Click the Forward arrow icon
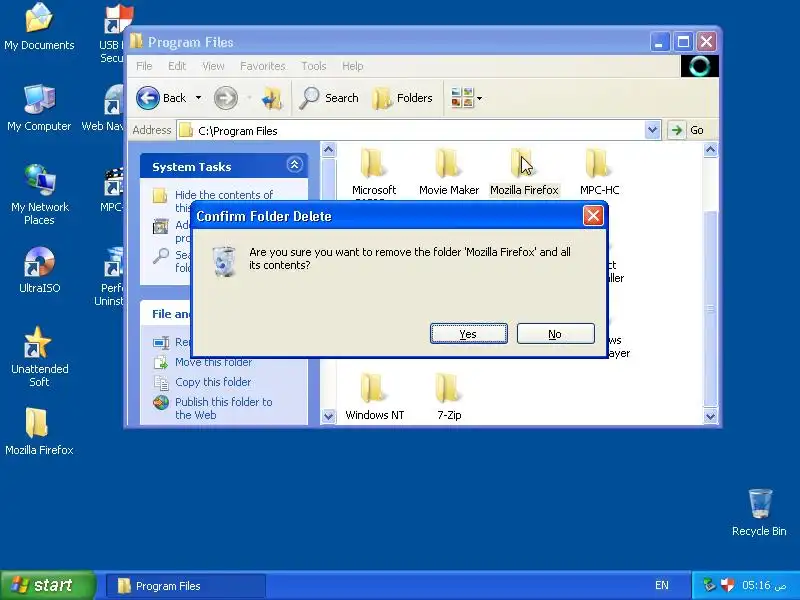Viewport: 800px width, 600px height. tap(226, 97)
